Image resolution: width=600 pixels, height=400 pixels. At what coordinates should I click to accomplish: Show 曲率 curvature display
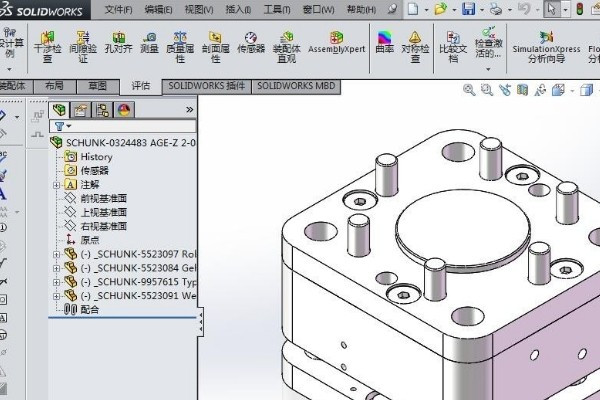385,42
